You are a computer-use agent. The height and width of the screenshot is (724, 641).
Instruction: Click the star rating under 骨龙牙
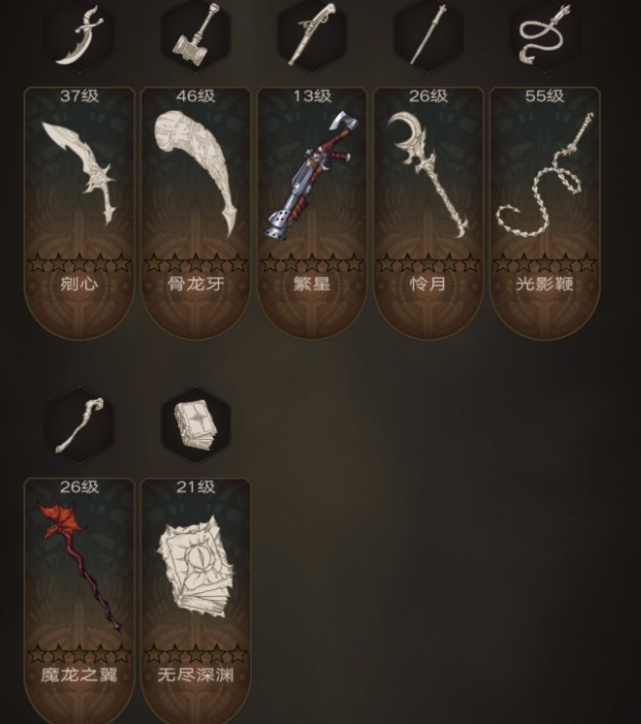tap(196, 263)
